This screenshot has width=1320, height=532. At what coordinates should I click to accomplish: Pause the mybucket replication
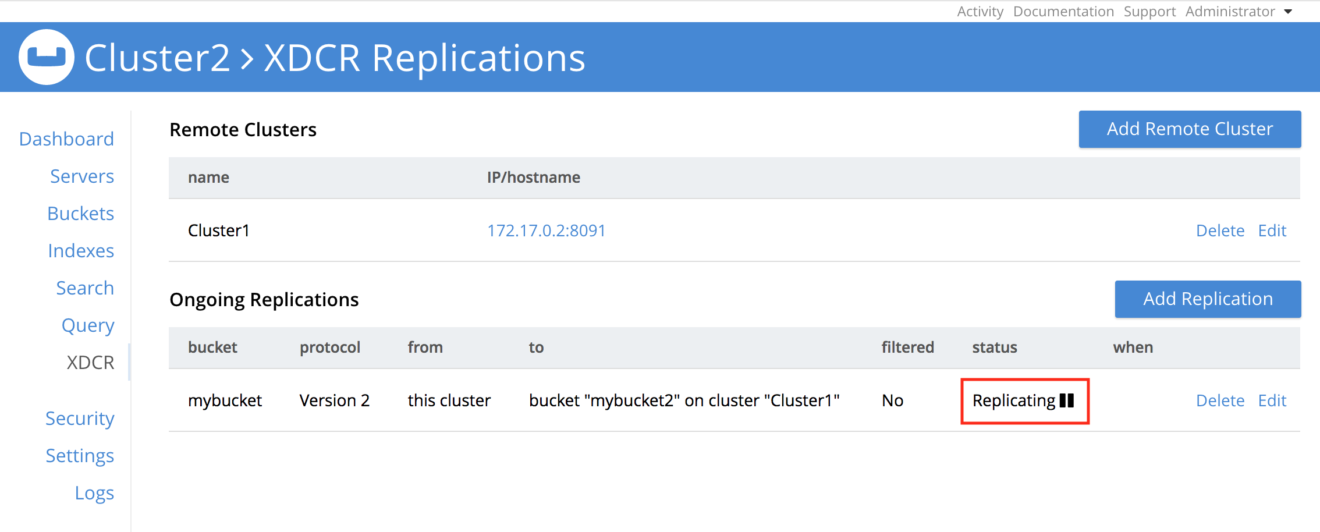tap(1067, 400)
